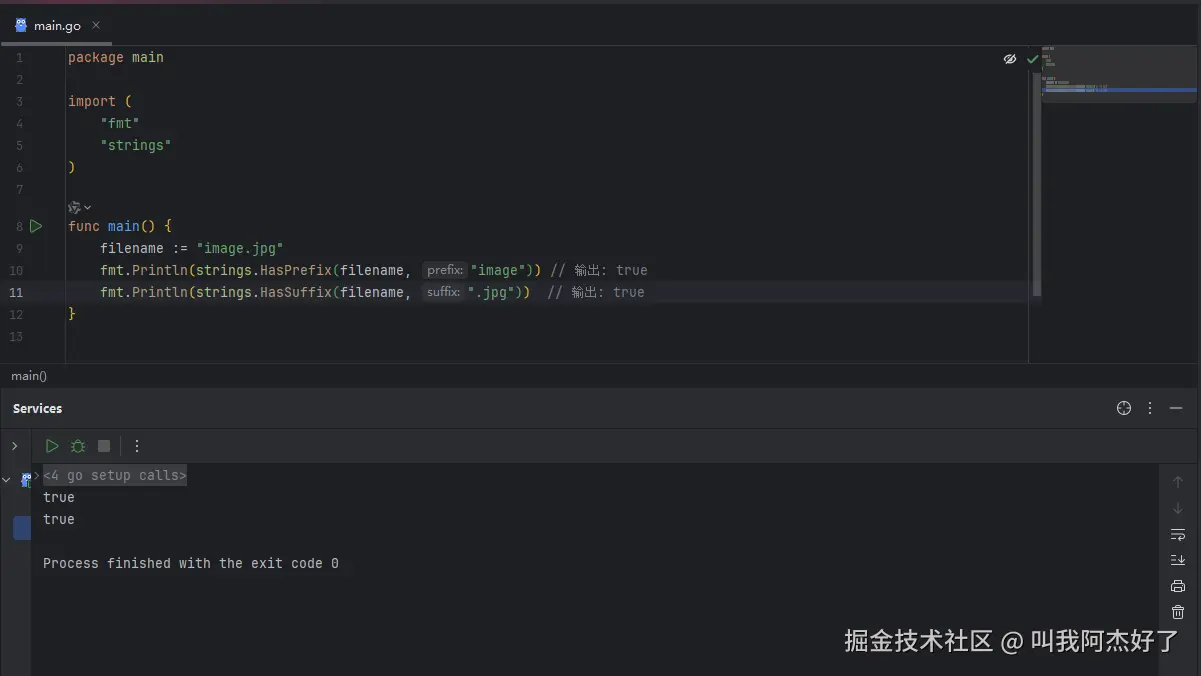This screenshot has height=676, width=1201.
Task: Select the main.go editor tab
Action: pyautogui.click(x=56, y=26)
